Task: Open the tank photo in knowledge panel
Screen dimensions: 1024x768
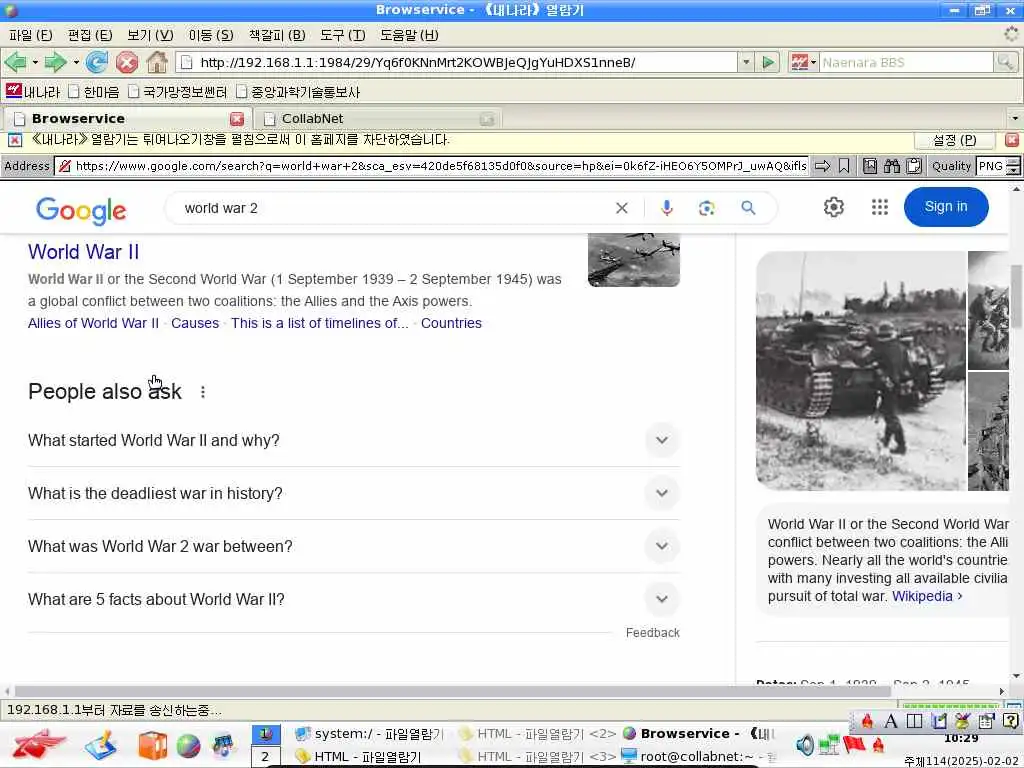Action: (x=861, y=370)
